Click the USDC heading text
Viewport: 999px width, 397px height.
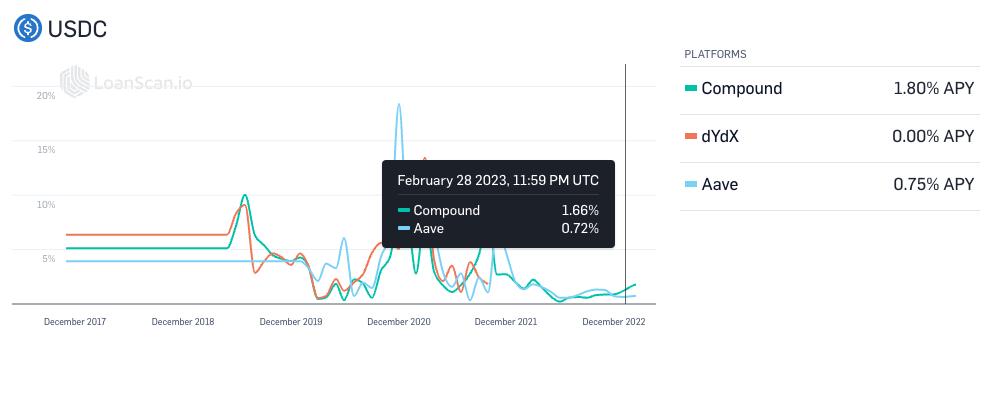click(x=77, y=29)
